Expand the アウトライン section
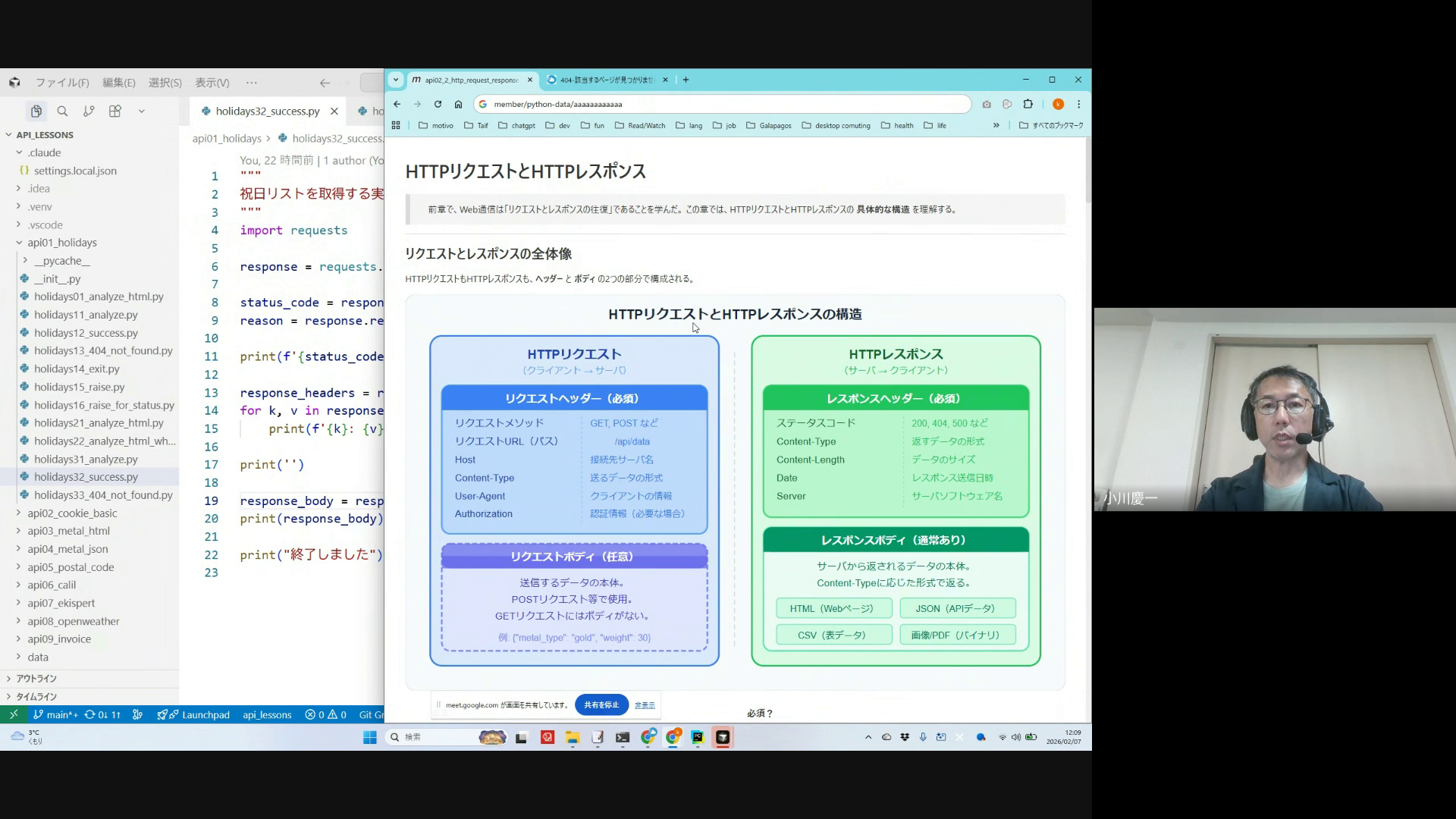The image size is (1456, 819). [36, 679]
